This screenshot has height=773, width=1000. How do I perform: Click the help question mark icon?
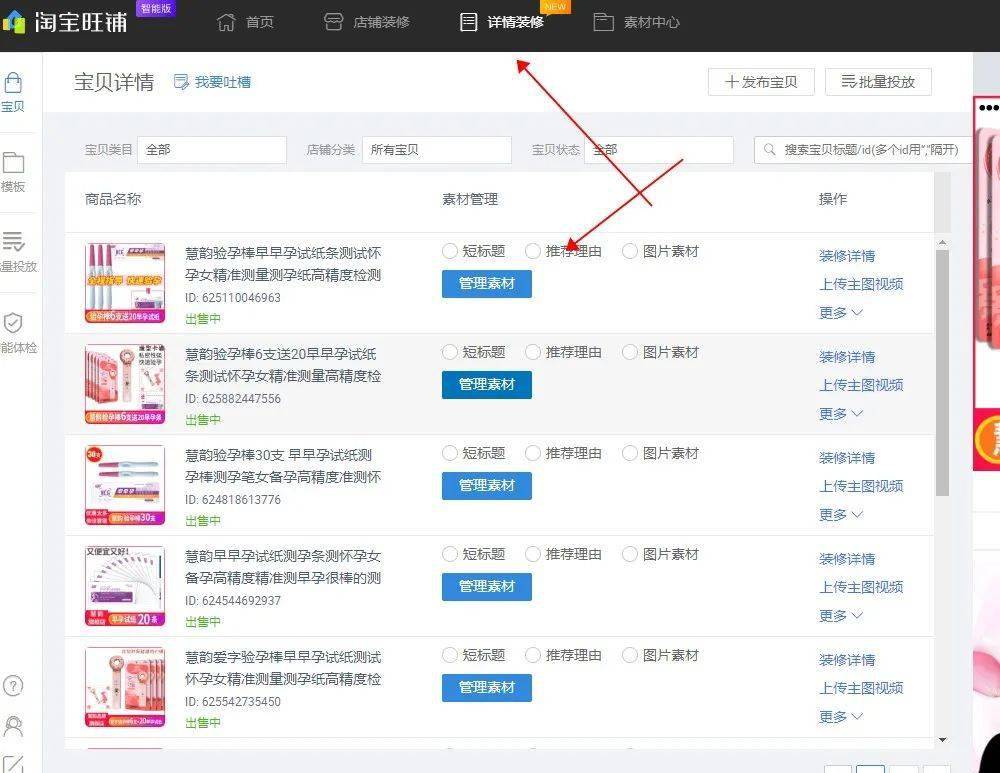pos(13,686)
